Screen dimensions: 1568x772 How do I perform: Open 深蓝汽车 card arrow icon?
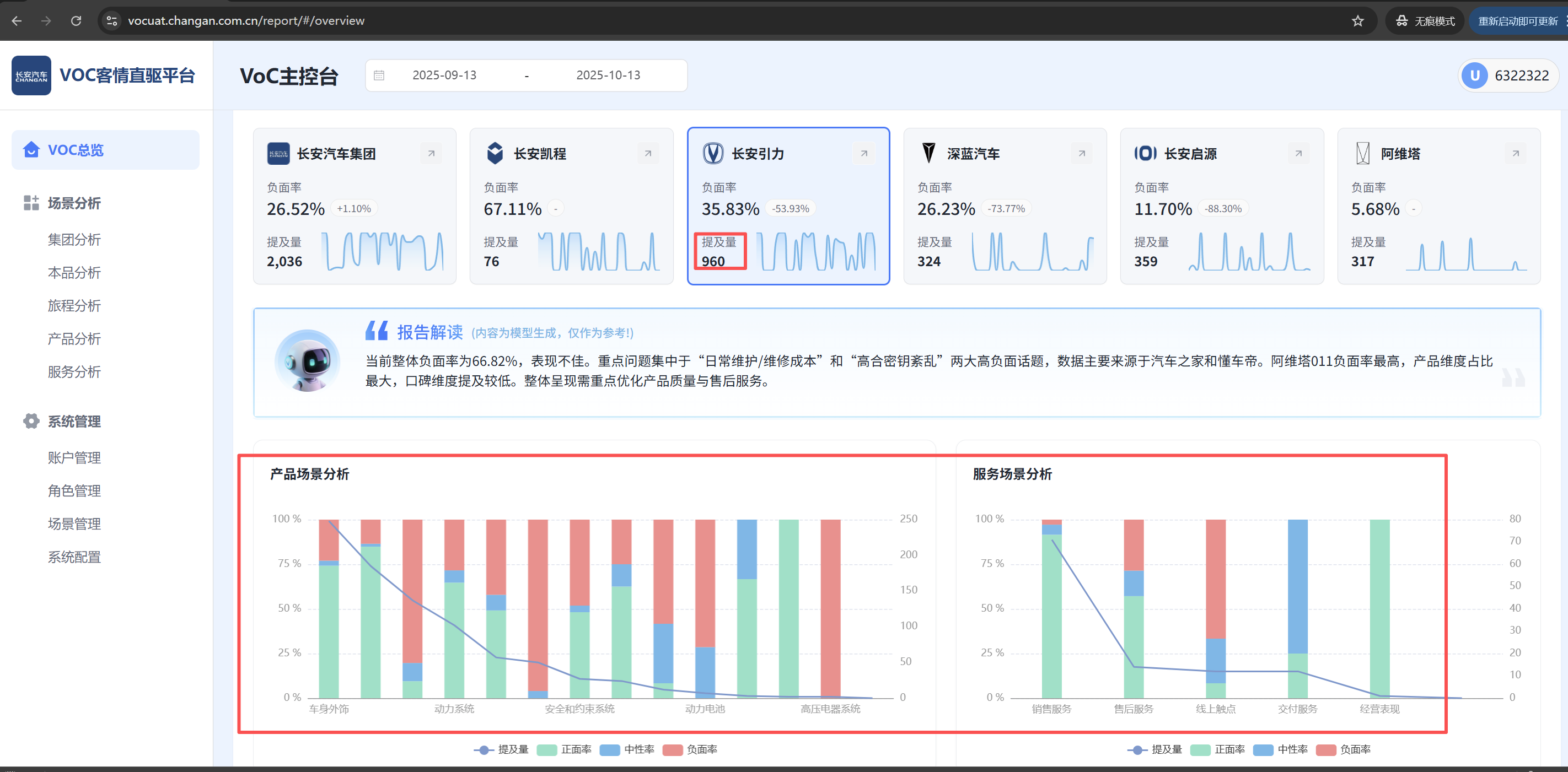point(1082,153)
